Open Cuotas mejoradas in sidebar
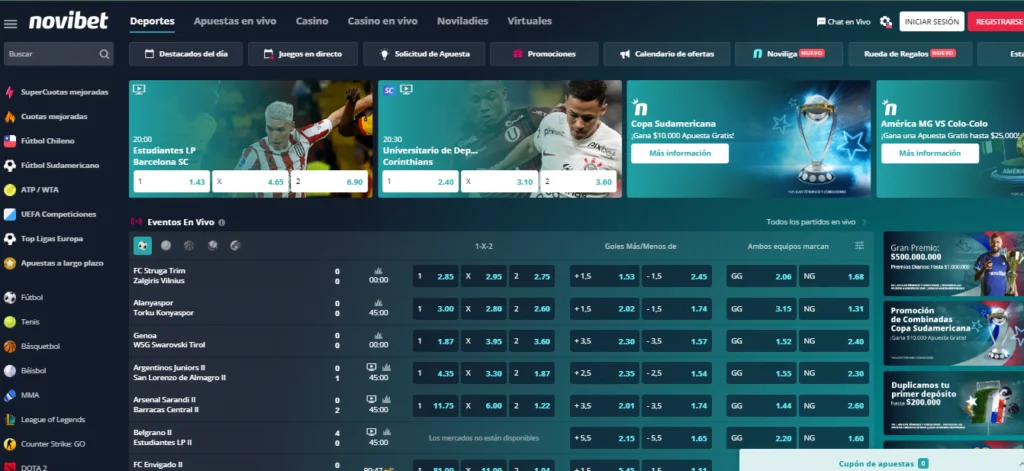 coord(46,117)
